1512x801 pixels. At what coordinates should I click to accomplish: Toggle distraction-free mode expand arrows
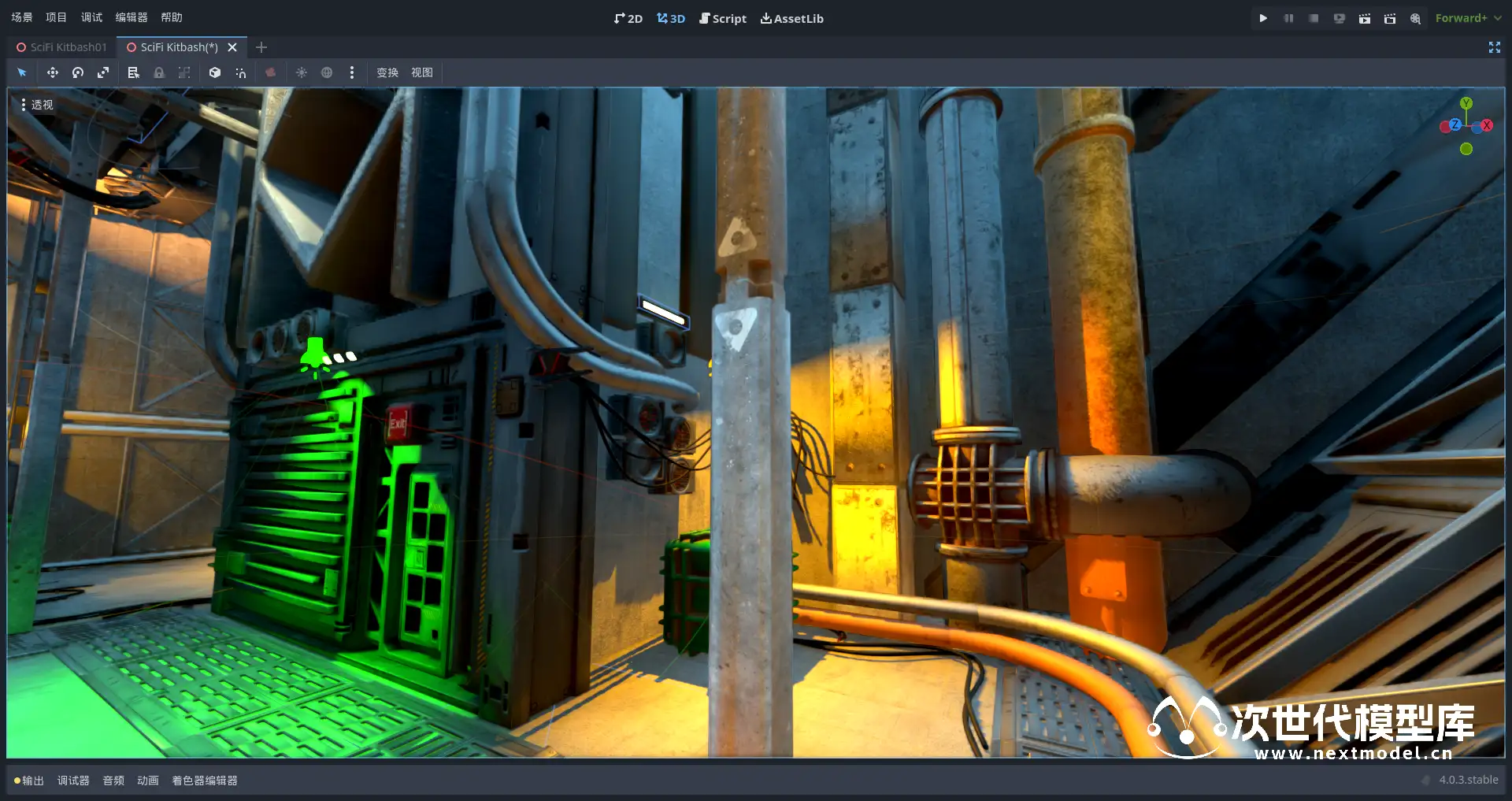coord(1494,47)
